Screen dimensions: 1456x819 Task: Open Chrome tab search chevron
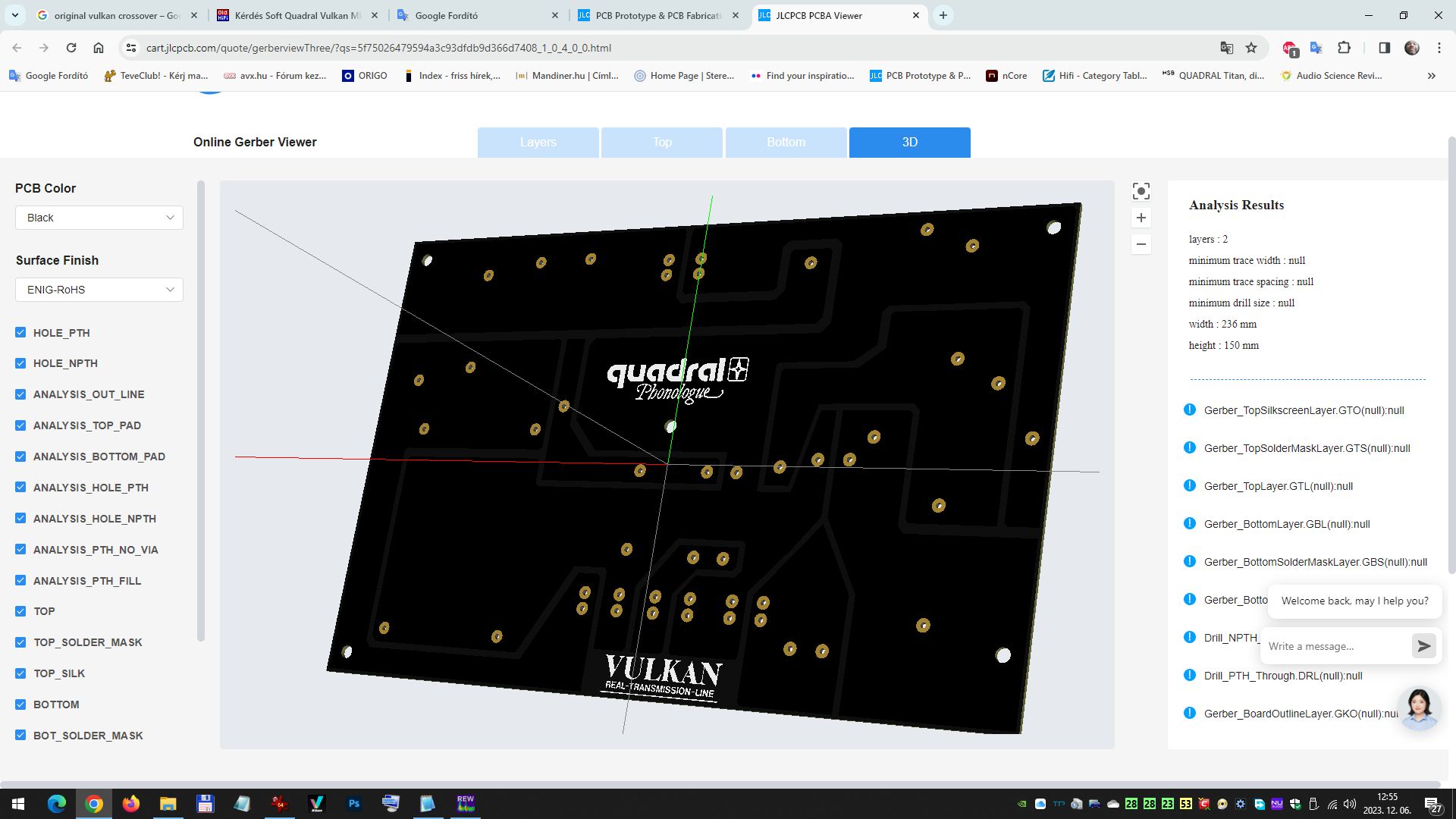pos(15,15)
